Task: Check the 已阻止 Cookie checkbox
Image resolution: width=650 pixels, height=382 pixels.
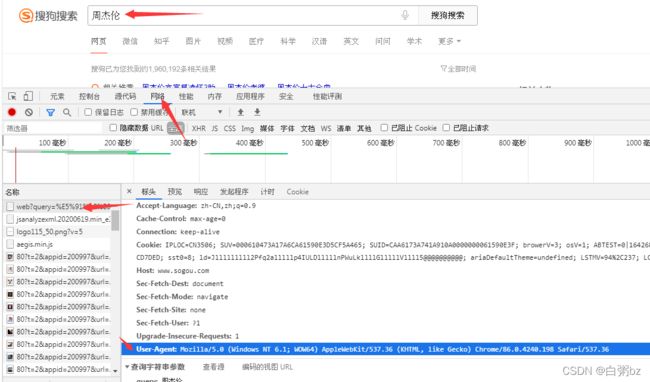Action: pos(384,128)
